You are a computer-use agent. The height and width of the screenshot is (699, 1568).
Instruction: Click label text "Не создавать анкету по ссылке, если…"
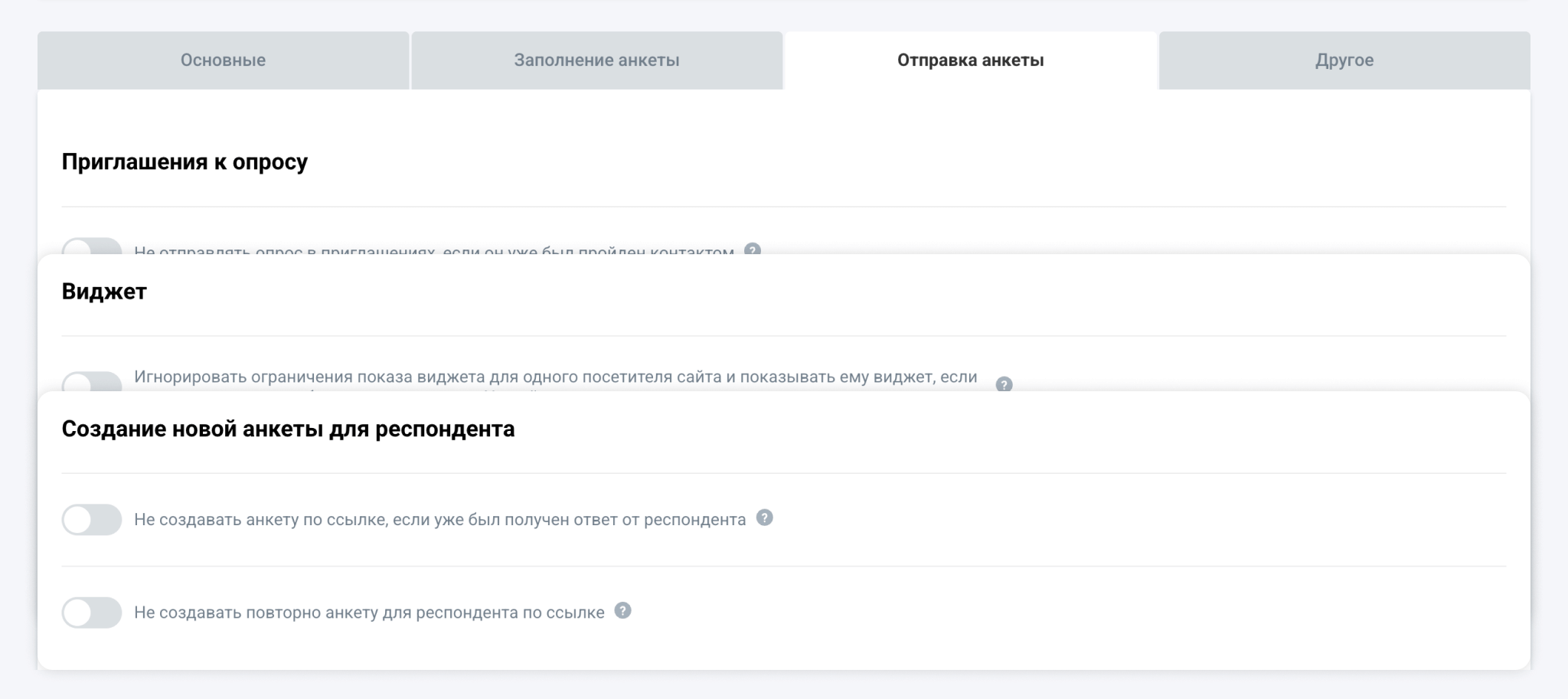pos(439,520)
